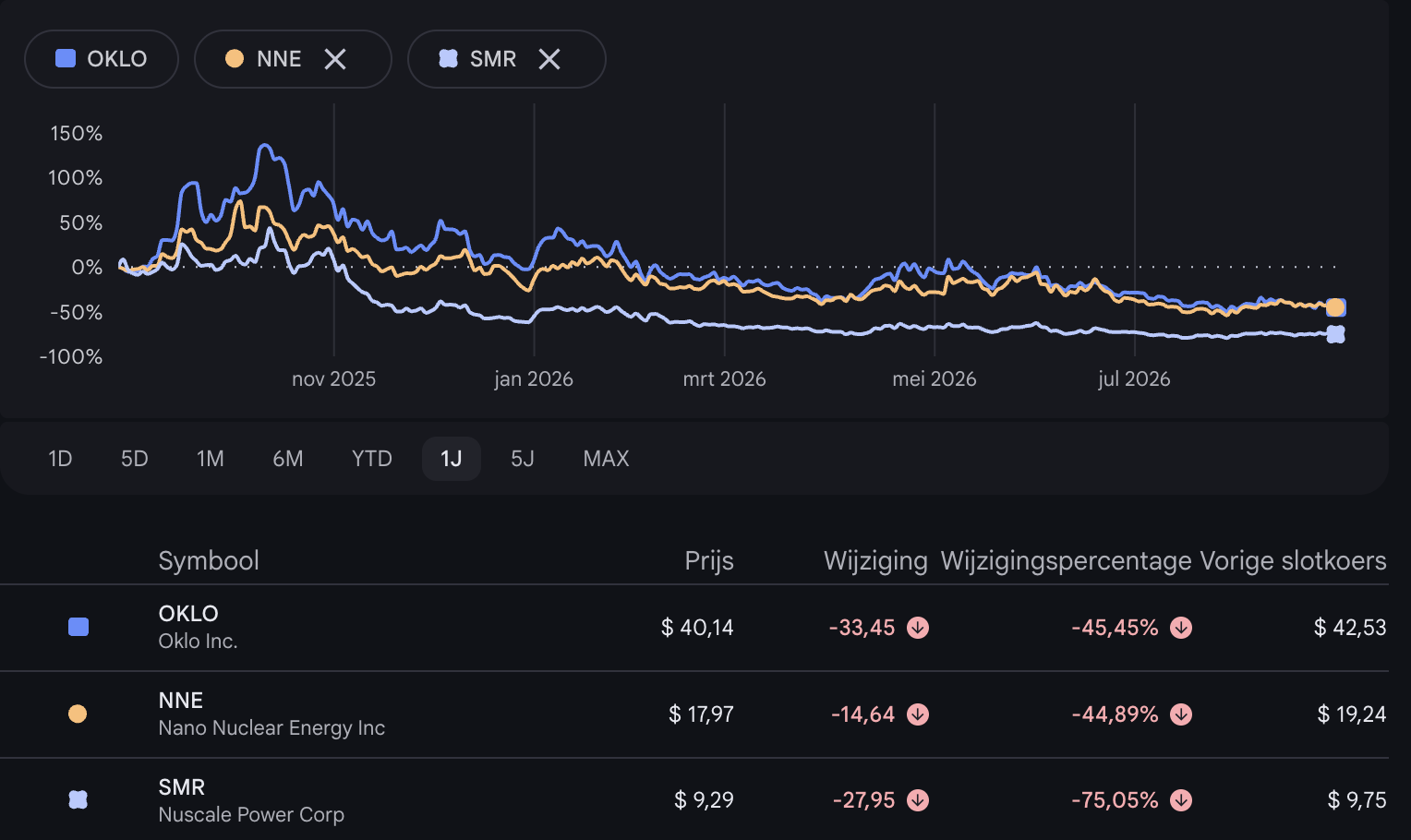Click the down arrow beside -75,05%
This screenshot has width=1411, height=840.
[1181, 800]
